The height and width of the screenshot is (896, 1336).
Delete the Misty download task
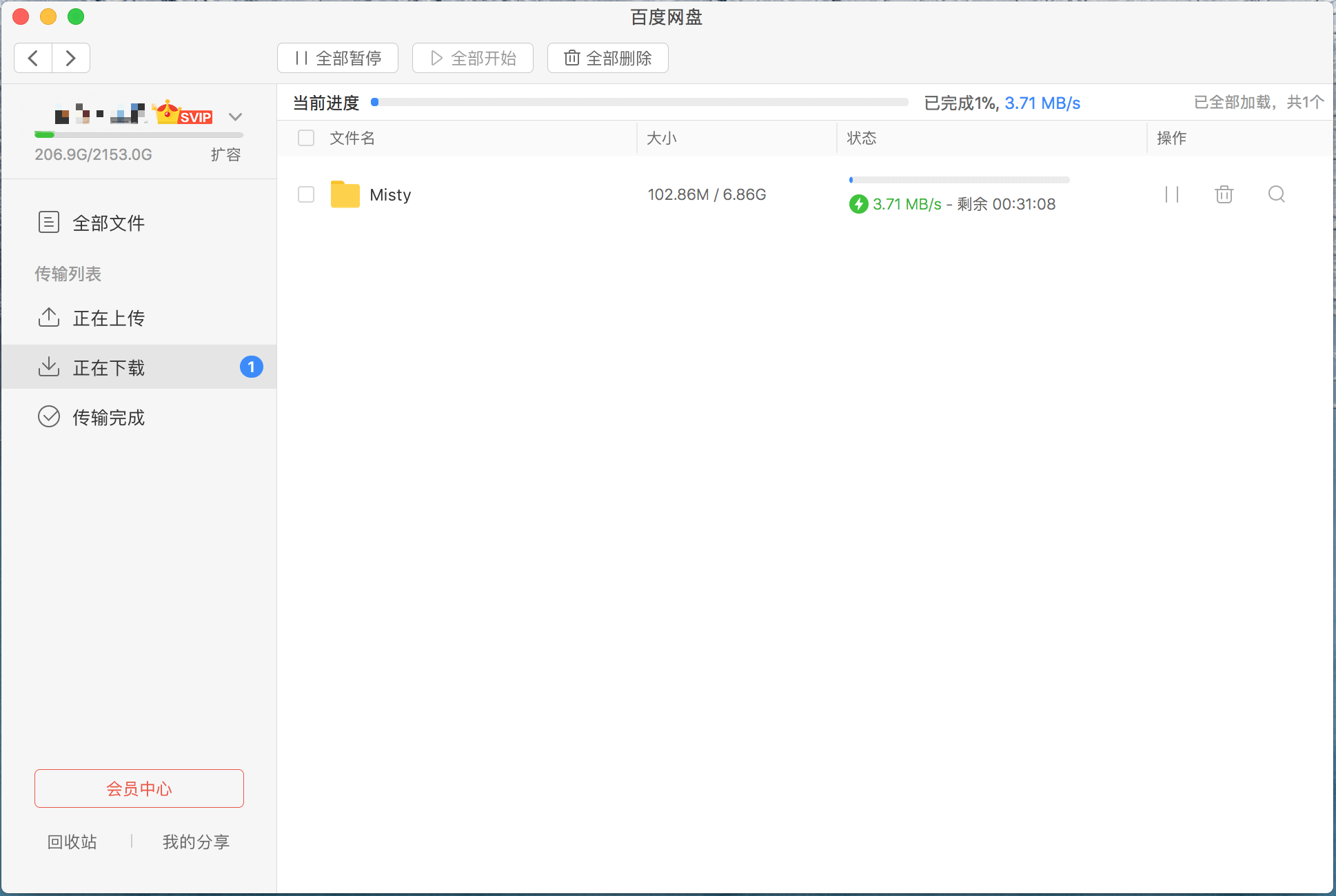point(1224,194)
